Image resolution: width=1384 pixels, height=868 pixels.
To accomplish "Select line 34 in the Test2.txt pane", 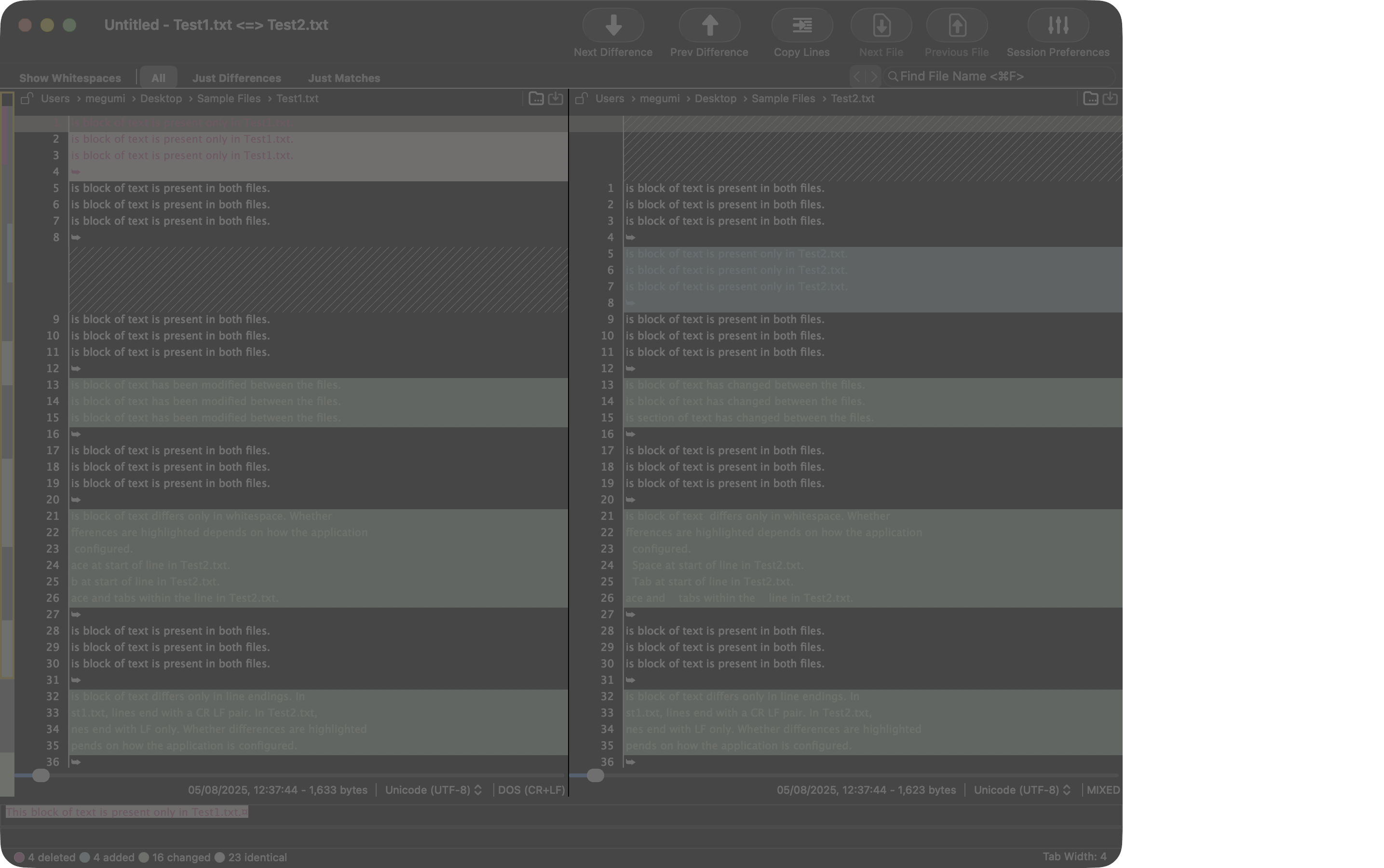I will tap(872, 729).
